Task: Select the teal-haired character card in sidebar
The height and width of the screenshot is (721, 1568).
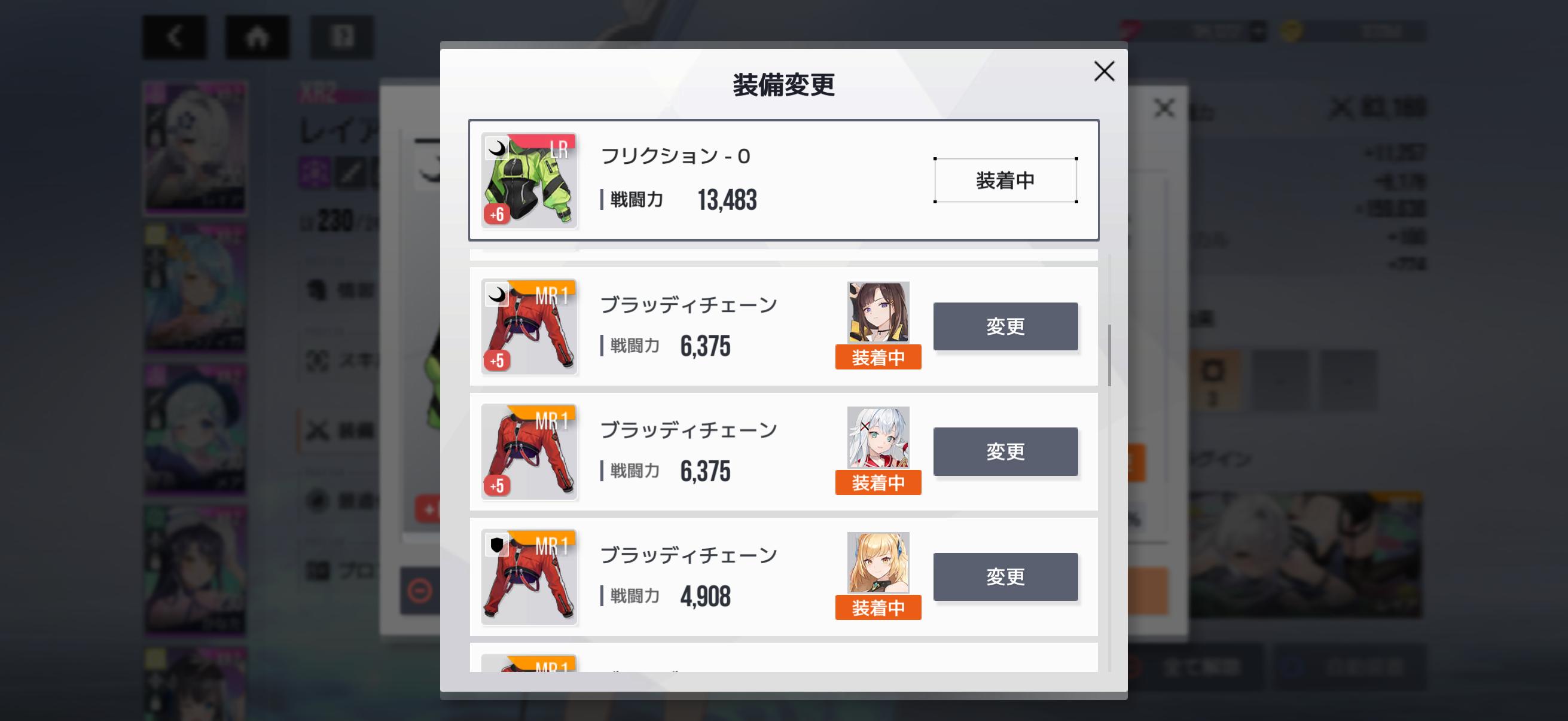Action: point(195,288)
